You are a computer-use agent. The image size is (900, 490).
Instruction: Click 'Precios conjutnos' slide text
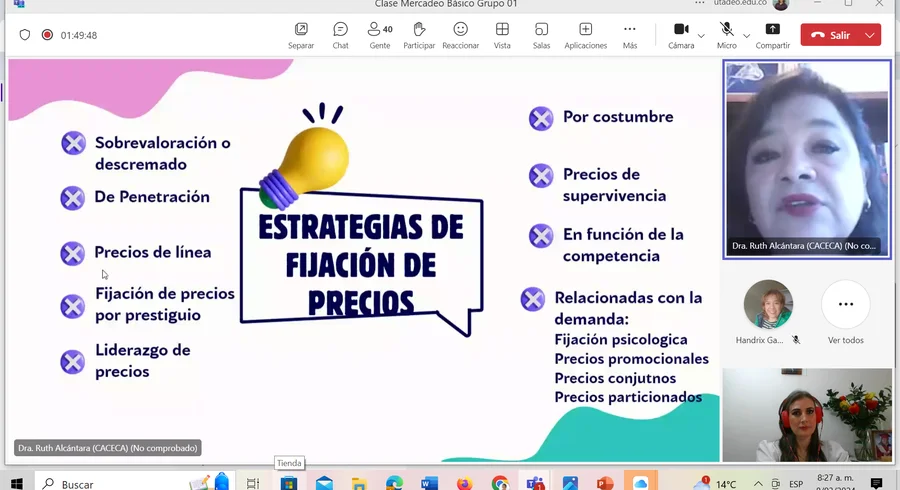click(x=615, y=378)
